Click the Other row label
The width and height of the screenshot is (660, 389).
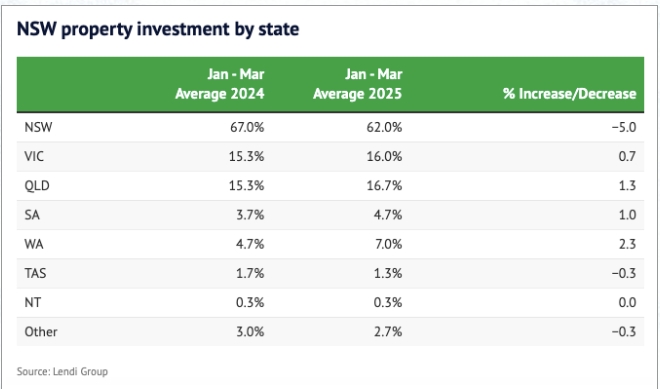pos(41,332)
